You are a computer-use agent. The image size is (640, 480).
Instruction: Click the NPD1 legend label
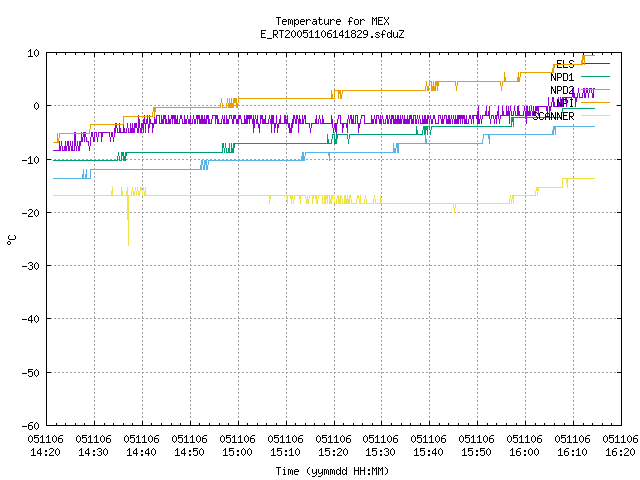(562, 77)
